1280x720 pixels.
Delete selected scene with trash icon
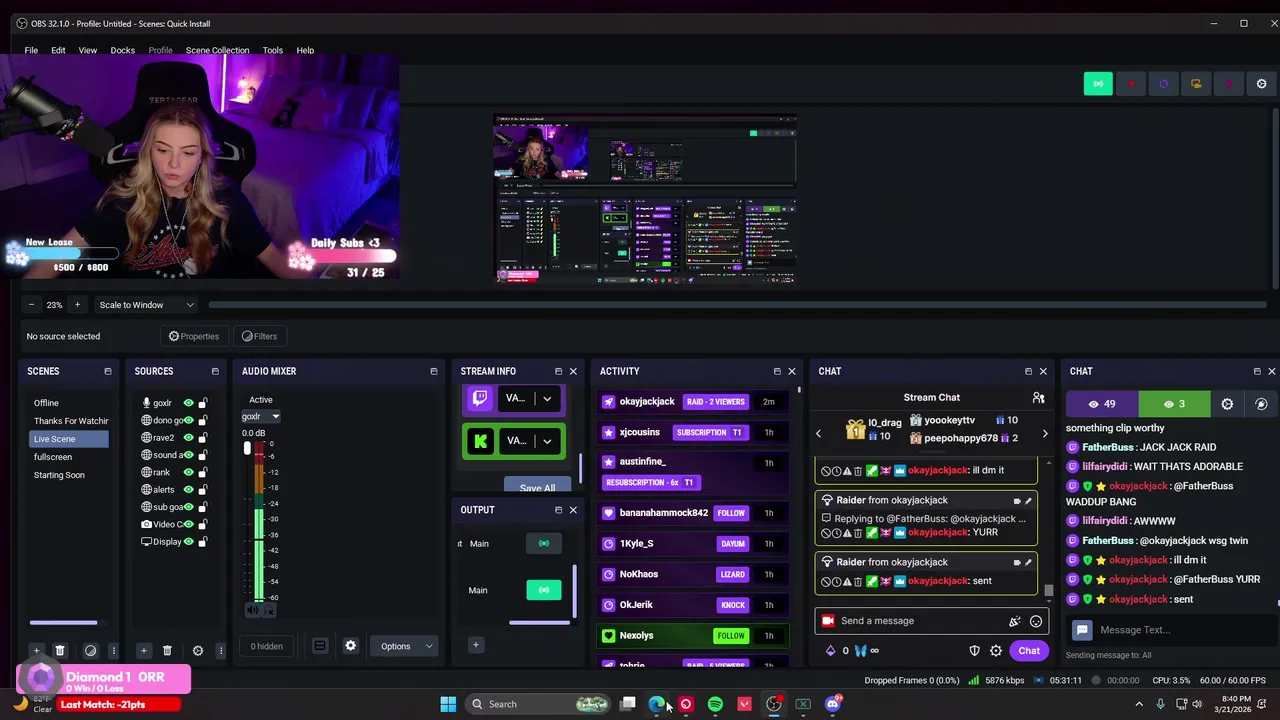click(60, 651)
